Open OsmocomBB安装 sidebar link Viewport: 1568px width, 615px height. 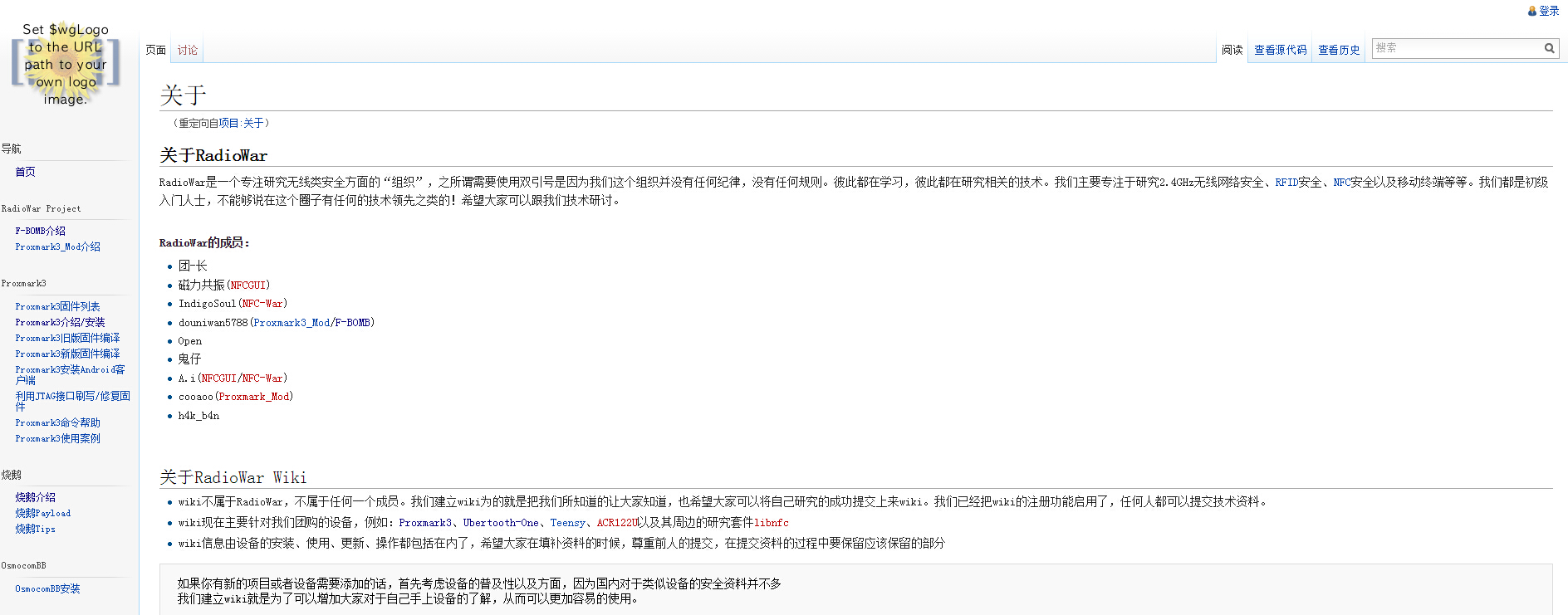47,588
